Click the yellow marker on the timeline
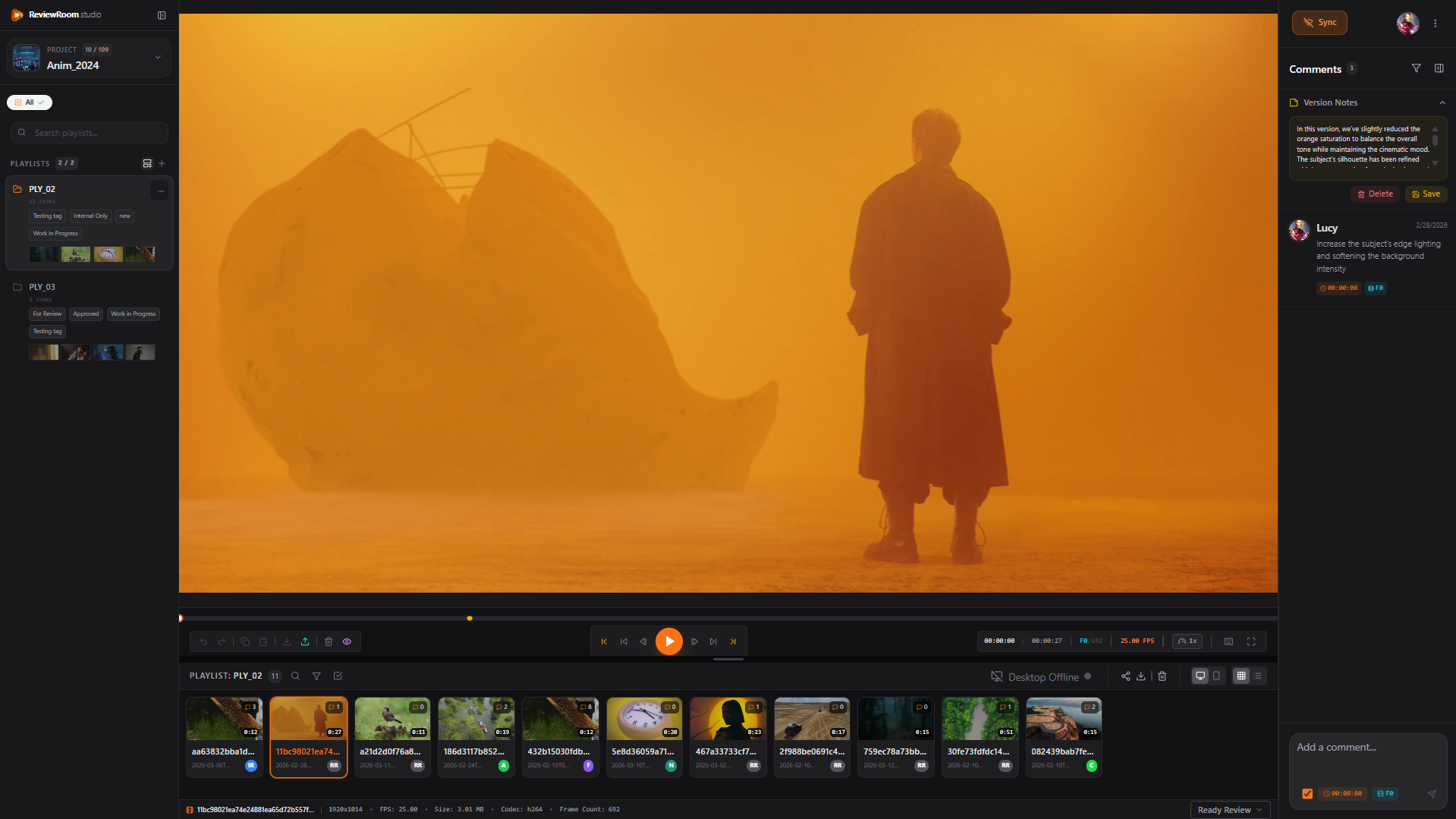The height and width of the screenshot is (819, 1456). tap(470, 619)
